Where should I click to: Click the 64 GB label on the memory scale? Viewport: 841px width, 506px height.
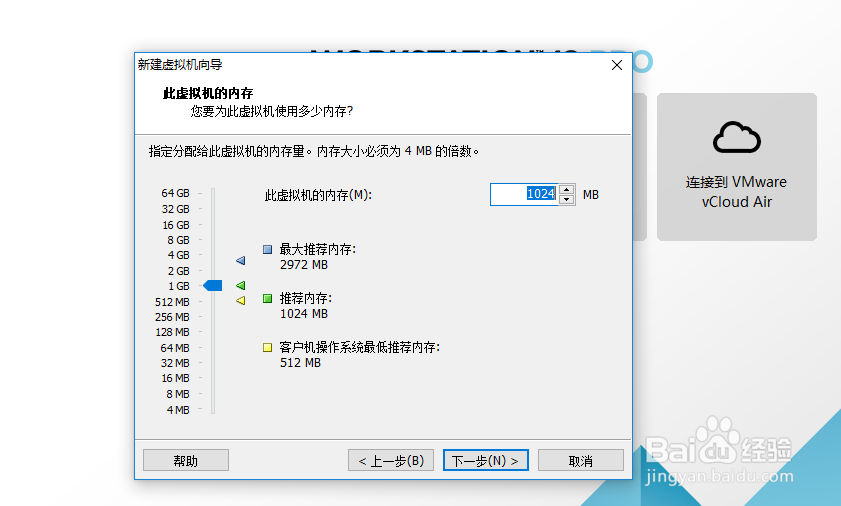pos(175,193)
